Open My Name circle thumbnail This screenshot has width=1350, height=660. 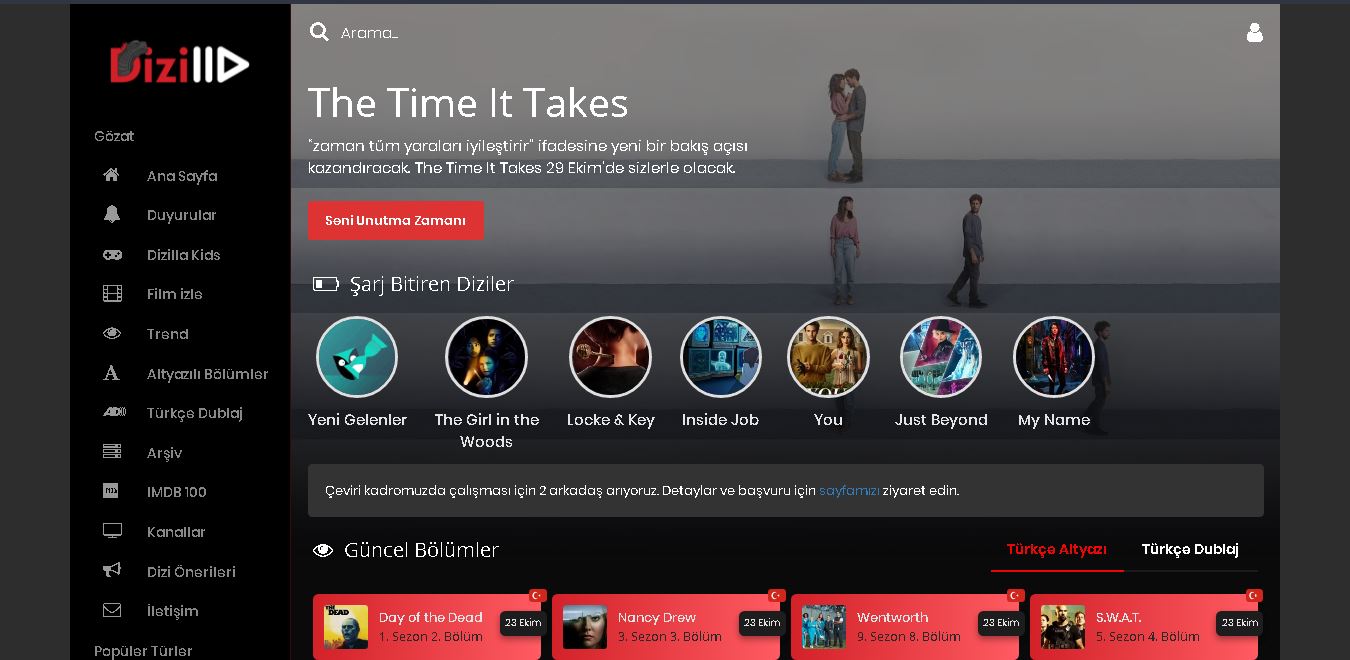tap(1054, 357)
